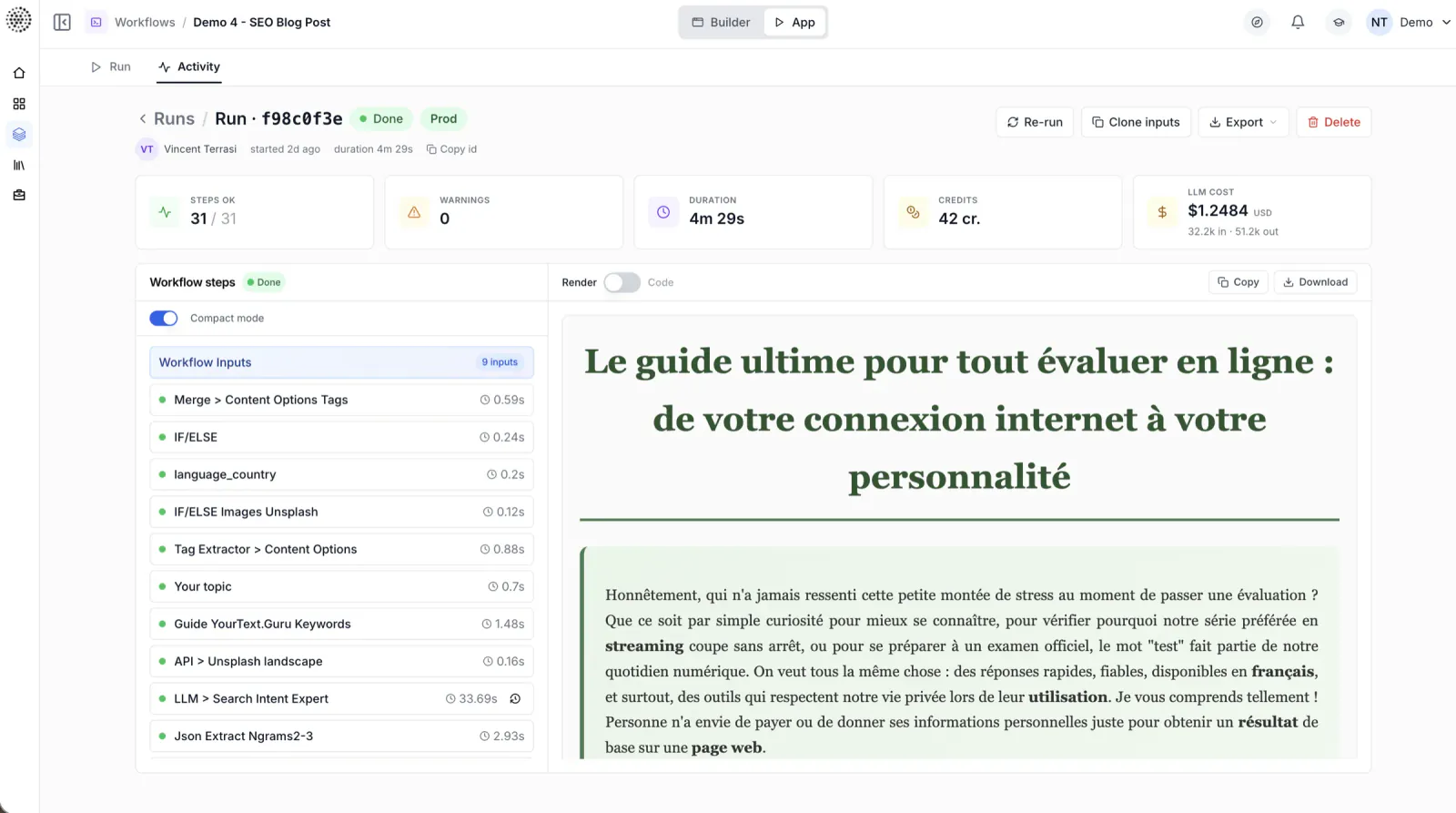Open the notifications bell
This screenshot has width=1456, height=813.
click(x=1298, y=22)
